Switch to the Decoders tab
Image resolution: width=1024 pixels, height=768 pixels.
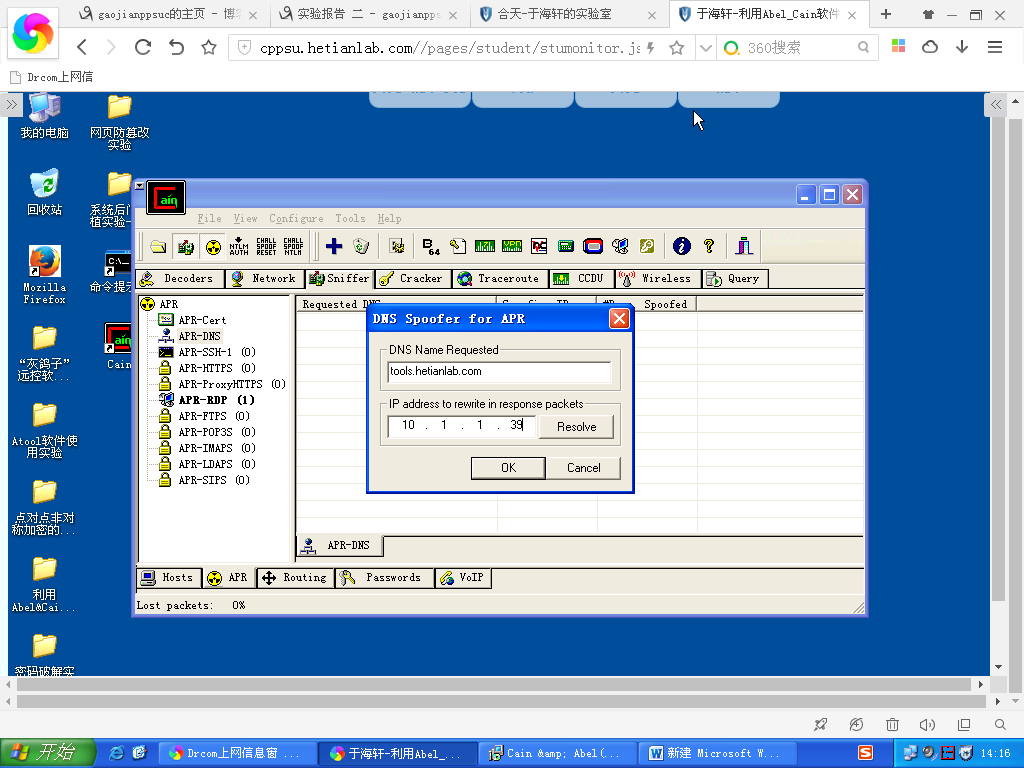click(x=180, y=279)
